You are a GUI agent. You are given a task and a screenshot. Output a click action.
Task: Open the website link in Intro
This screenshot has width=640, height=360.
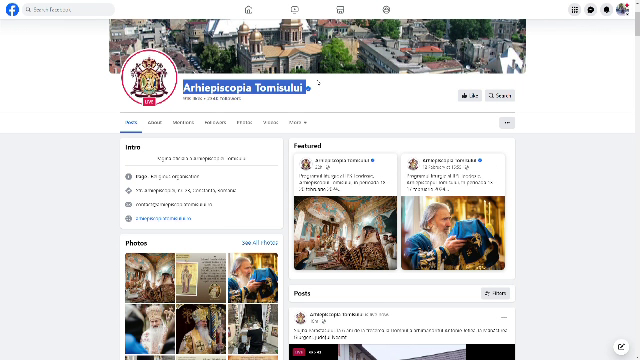(x=163, y=218)
